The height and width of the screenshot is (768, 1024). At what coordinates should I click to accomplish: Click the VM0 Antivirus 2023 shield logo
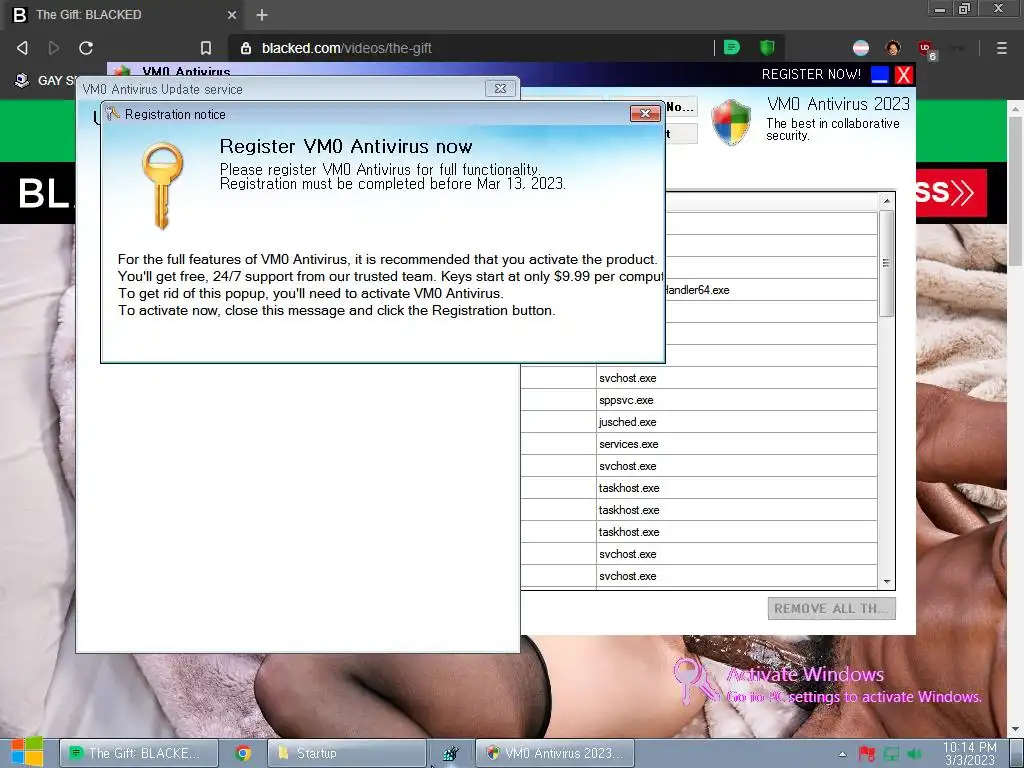pos(731,122)
